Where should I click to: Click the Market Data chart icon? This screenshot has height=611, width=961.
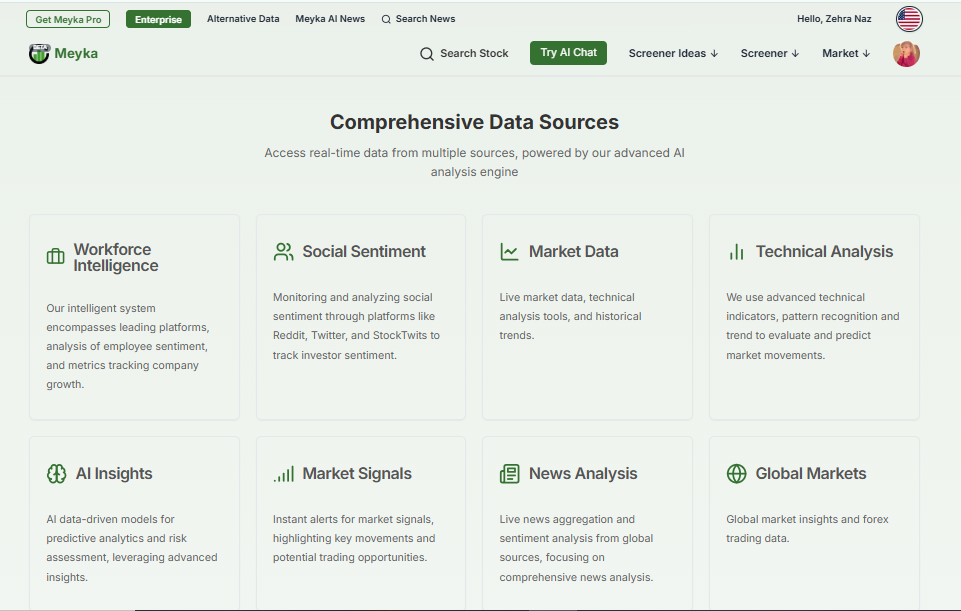click(x=510, y=252)
